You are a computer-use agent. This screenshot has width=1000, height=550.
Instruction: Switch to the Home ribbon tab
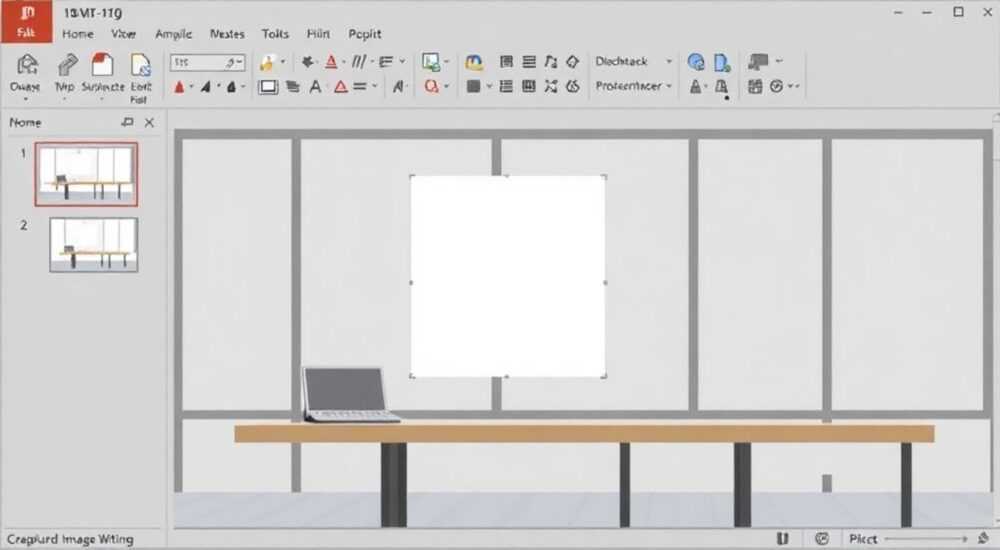[x=78, y=34]
